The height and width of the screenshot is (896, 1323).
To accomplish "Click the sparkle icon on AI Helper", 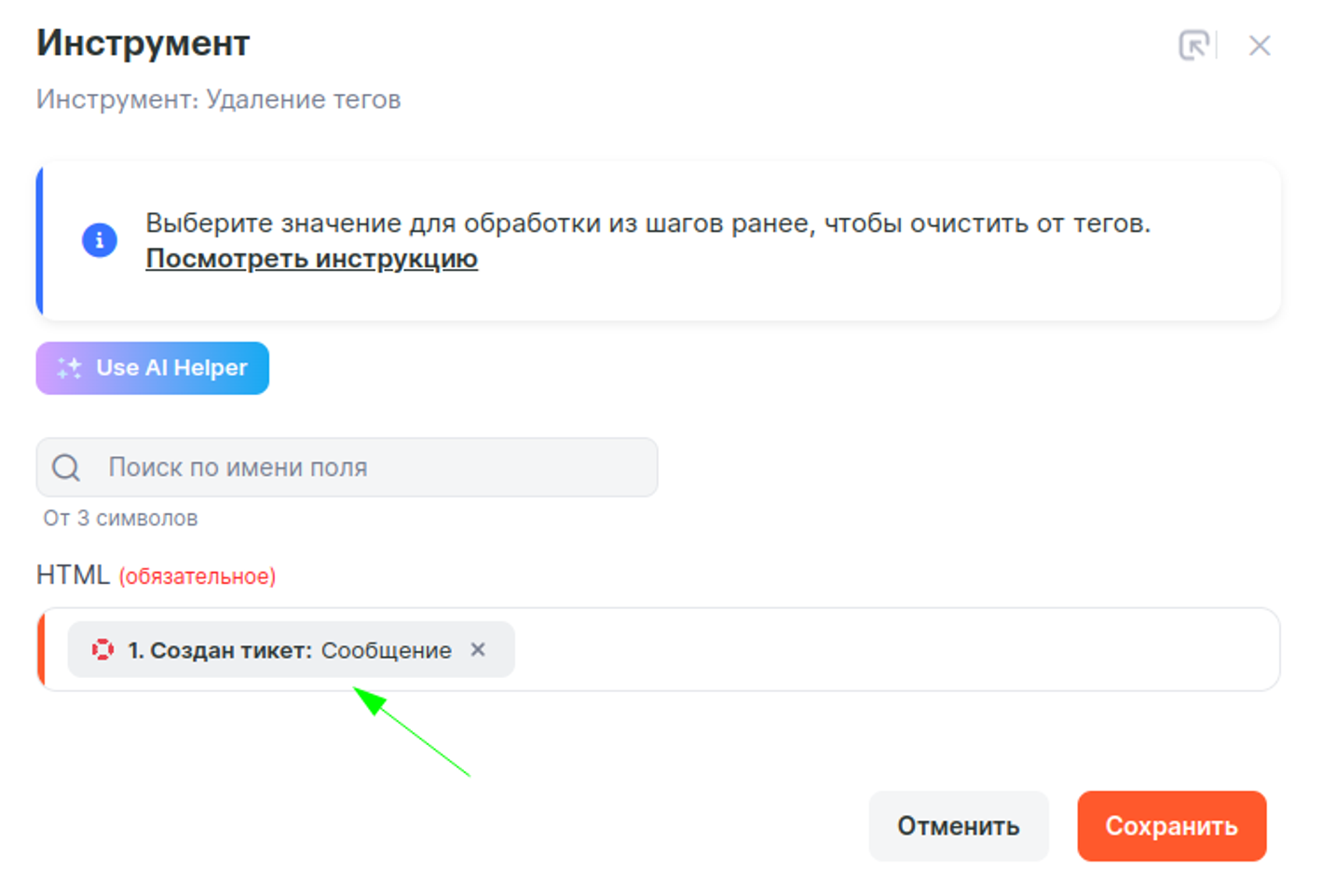I will pyautogui.click(x=69, y=368).
